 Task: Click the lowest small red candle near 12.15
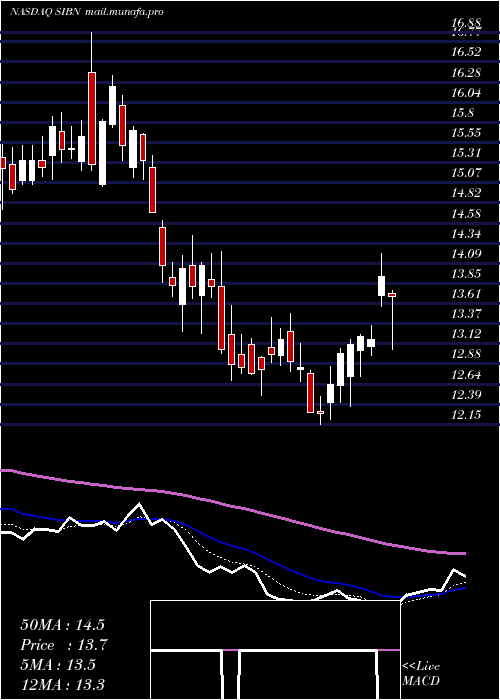320,412
